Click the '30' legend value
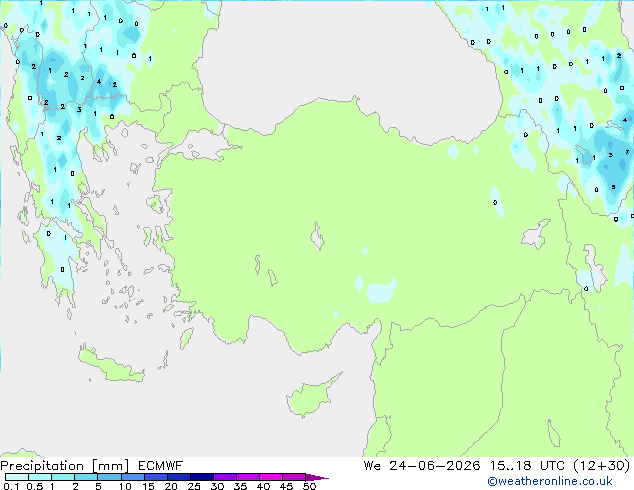The height and width of the screenshot is (490, 634). coord(217,486)
